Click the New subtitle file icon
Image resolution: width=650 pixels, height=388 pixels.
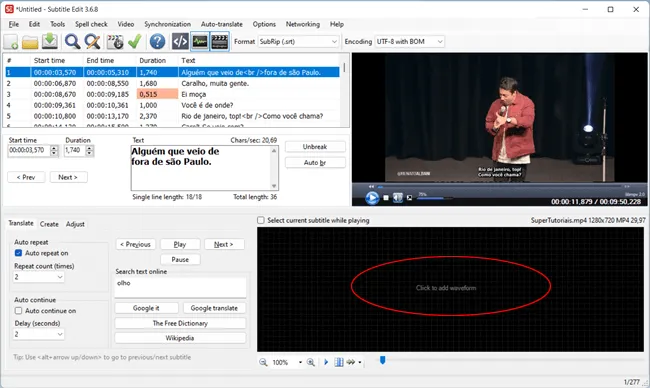point(11,41)
